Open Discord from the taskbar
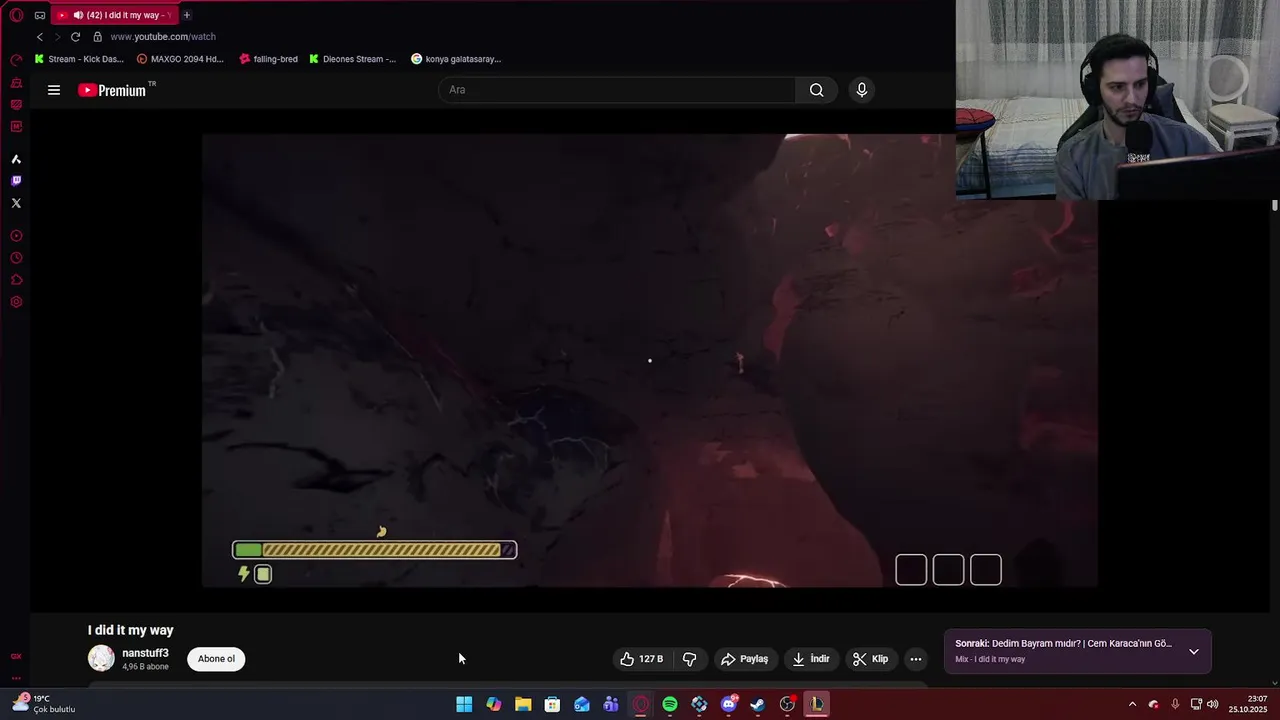 pyautogui.click(x=729, y=704)
